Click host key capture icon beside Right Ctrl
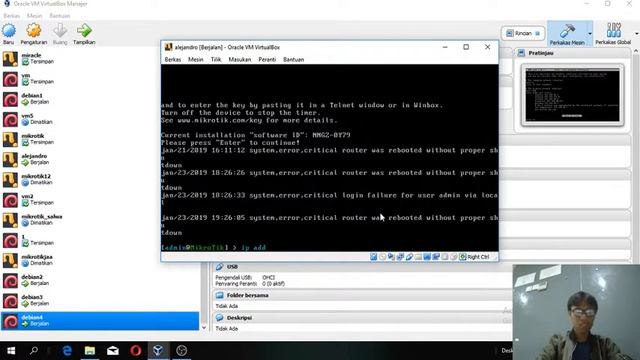The width and height of the screenshot is (640, 360). (463, 257)
